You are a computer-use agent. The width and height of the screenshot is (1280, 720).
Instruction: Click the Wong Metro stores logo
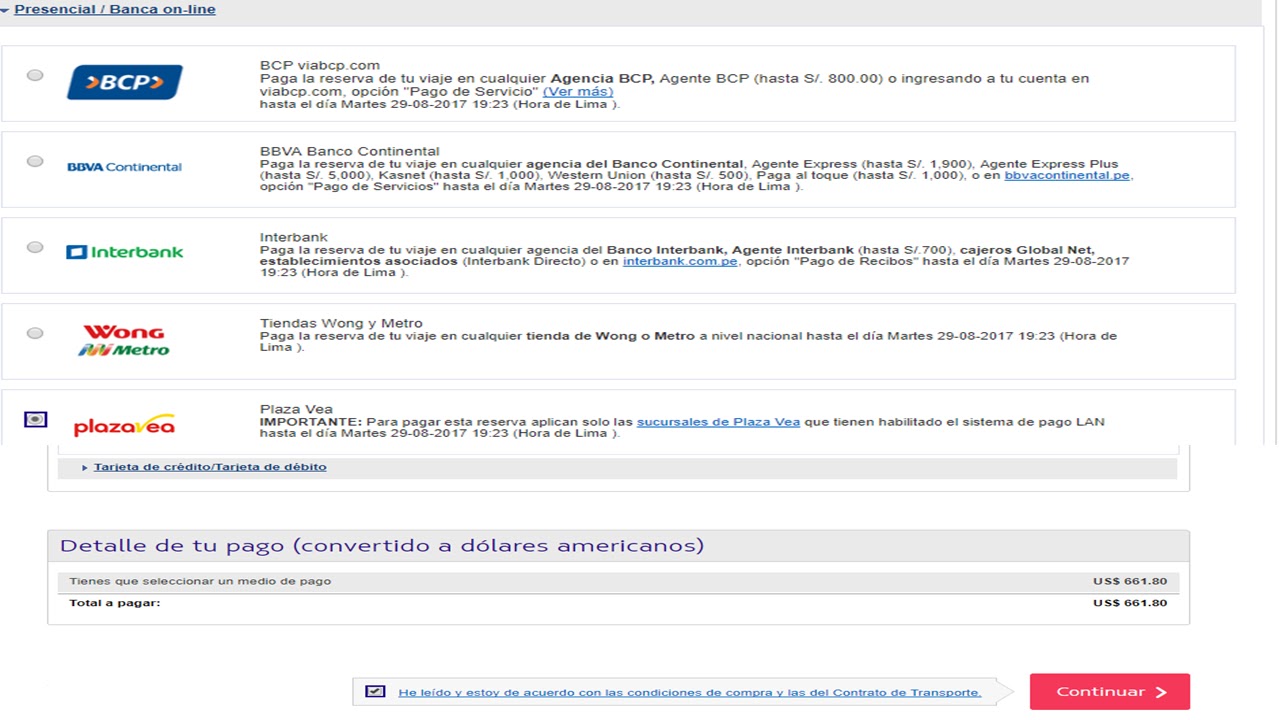[125, 340]
